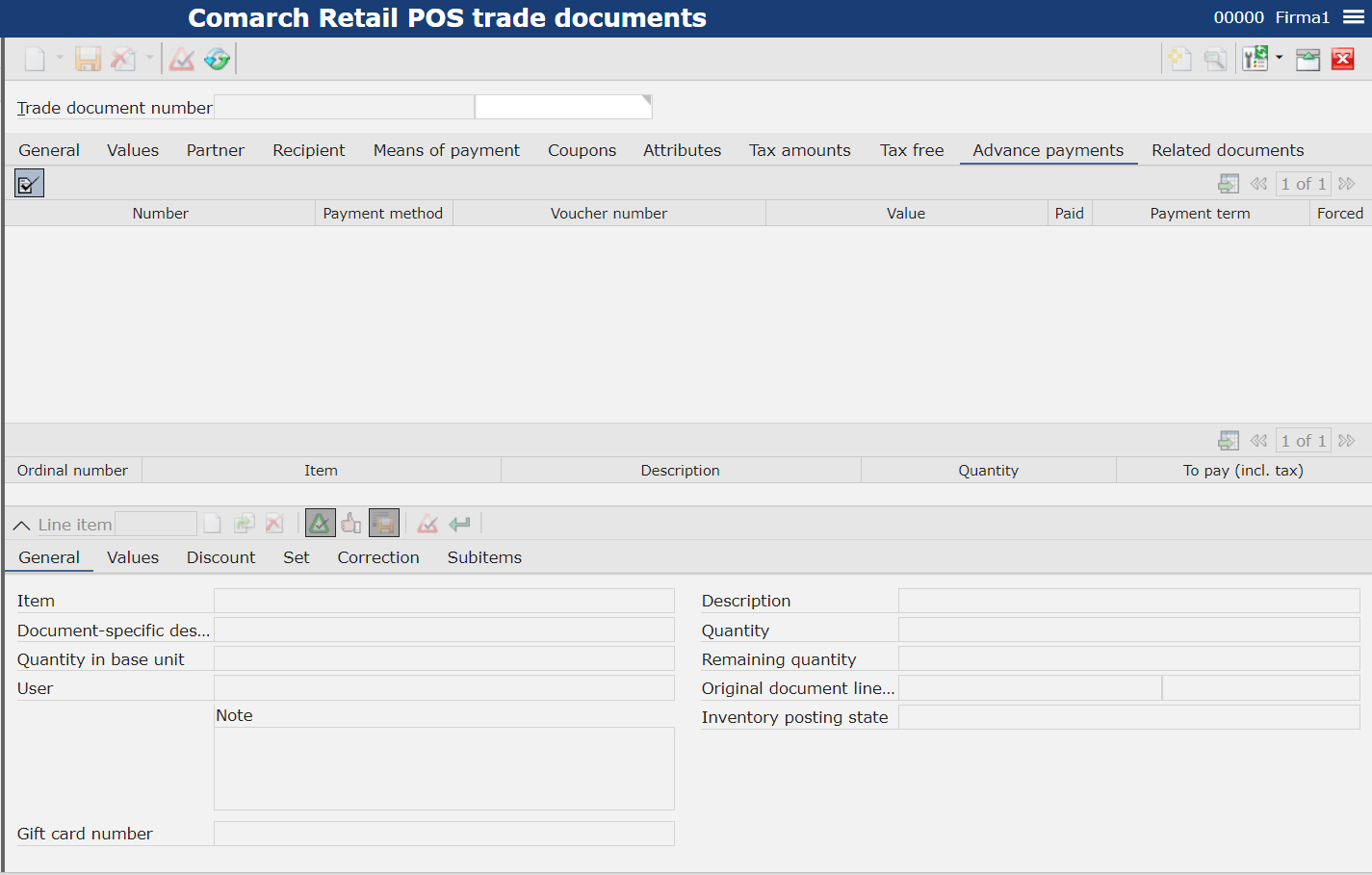Click the collapse header window icon
The image size is (1372, 875).
[x=1307, y=60]
